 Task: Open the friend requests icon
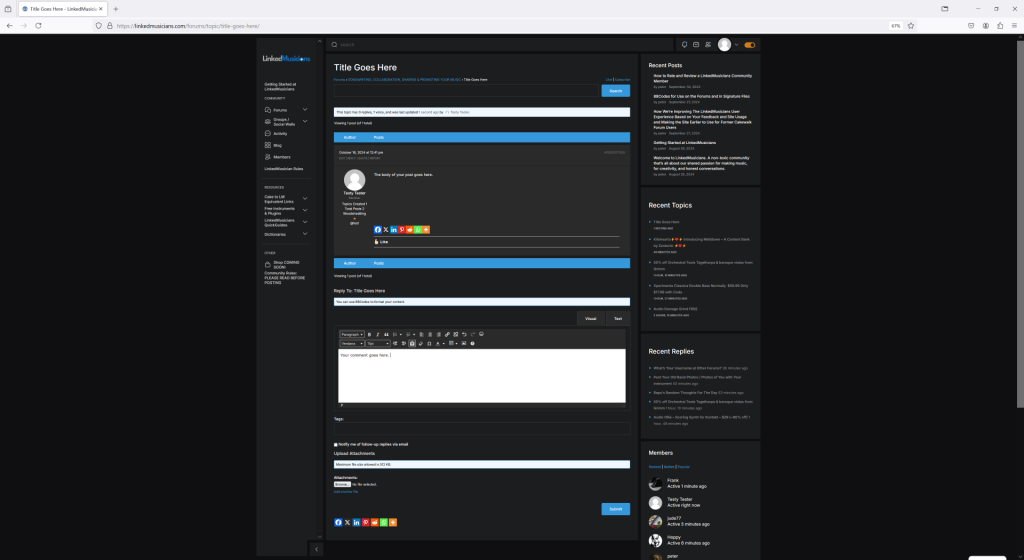tap(708, 44)
